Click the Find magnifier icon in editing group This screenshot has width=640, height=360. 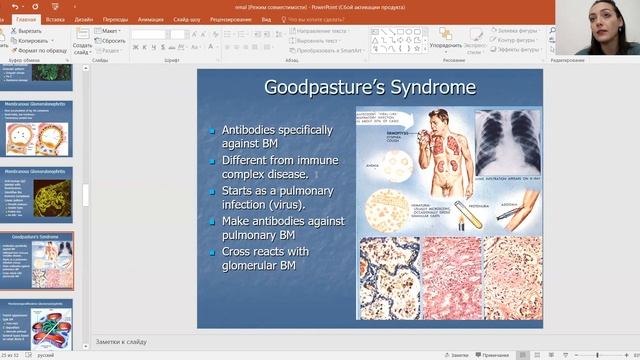pos(552,30)
